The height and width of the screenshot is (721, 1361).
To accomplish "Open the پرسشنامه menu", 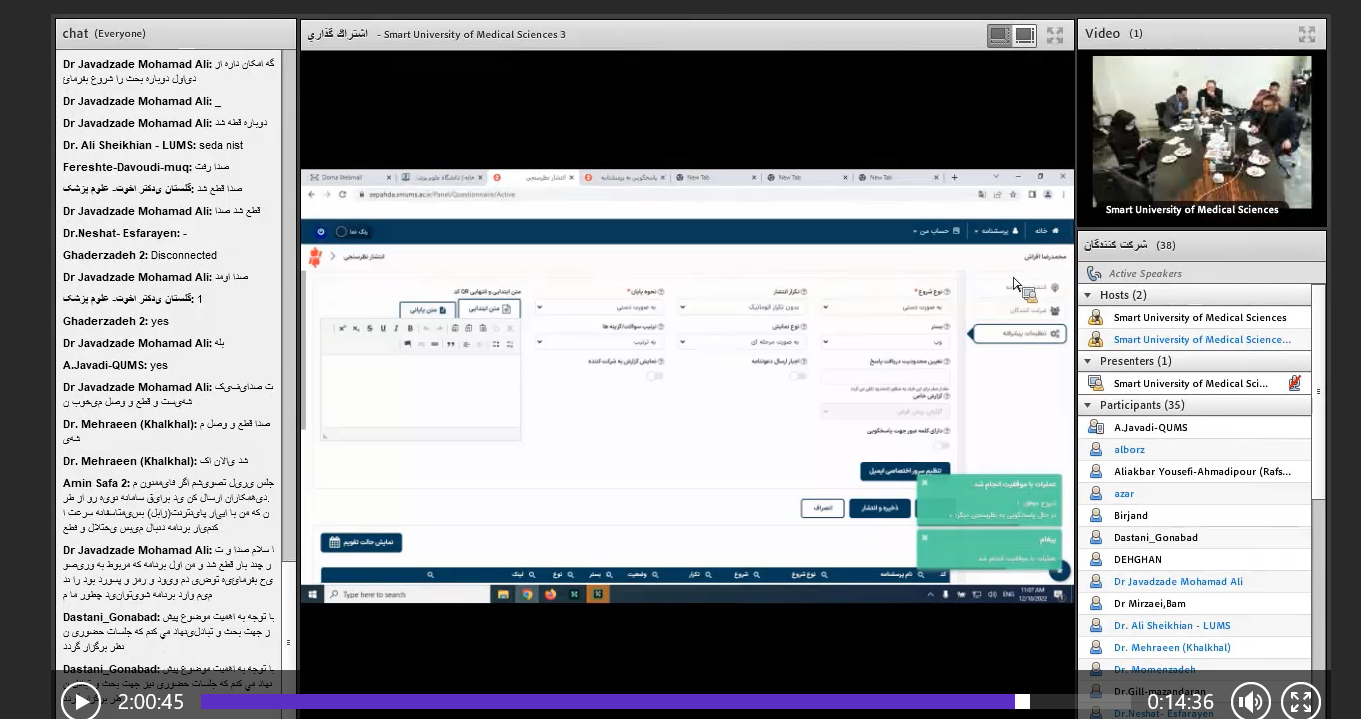I will (x=998, y=231).
